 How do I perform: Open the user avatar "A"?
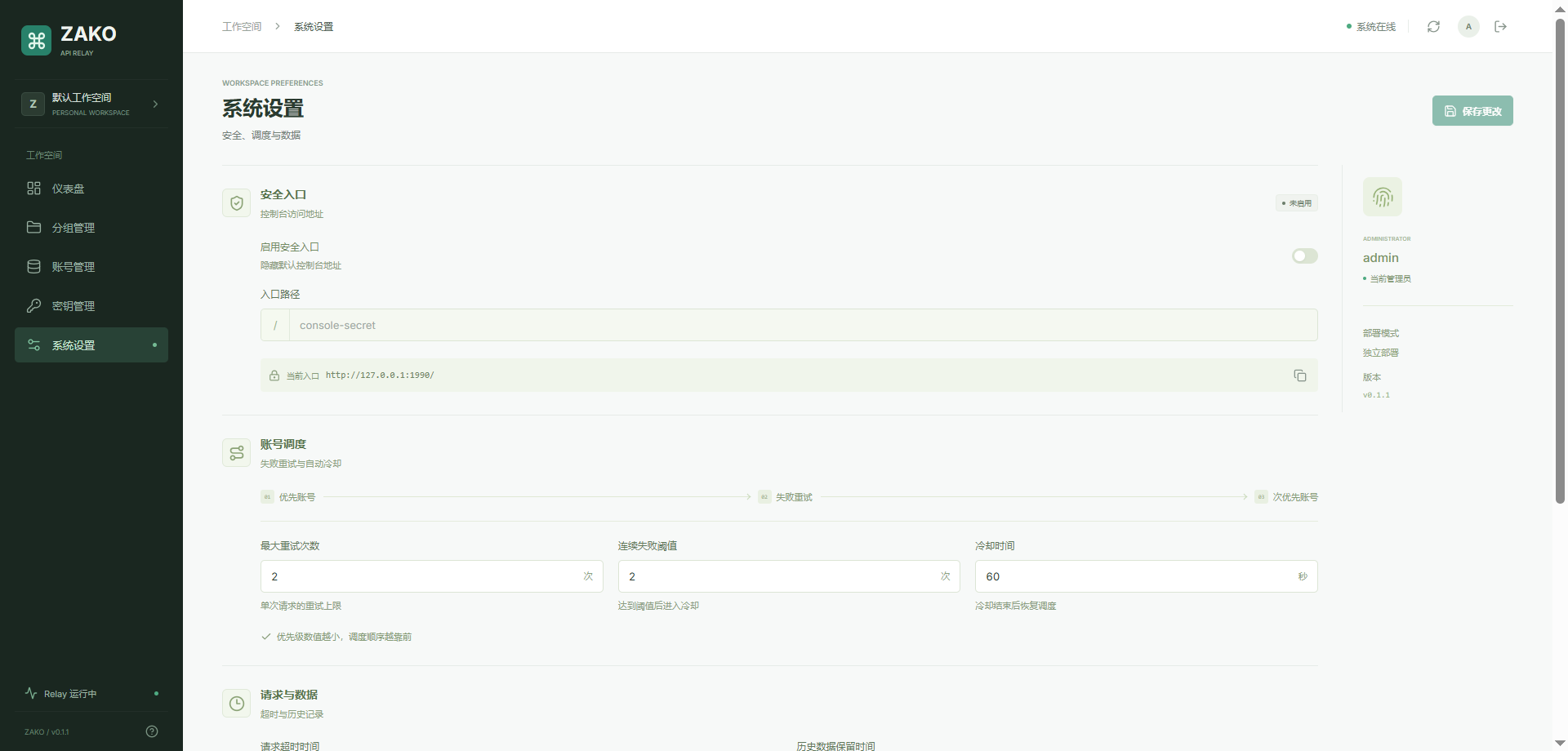1468,27
